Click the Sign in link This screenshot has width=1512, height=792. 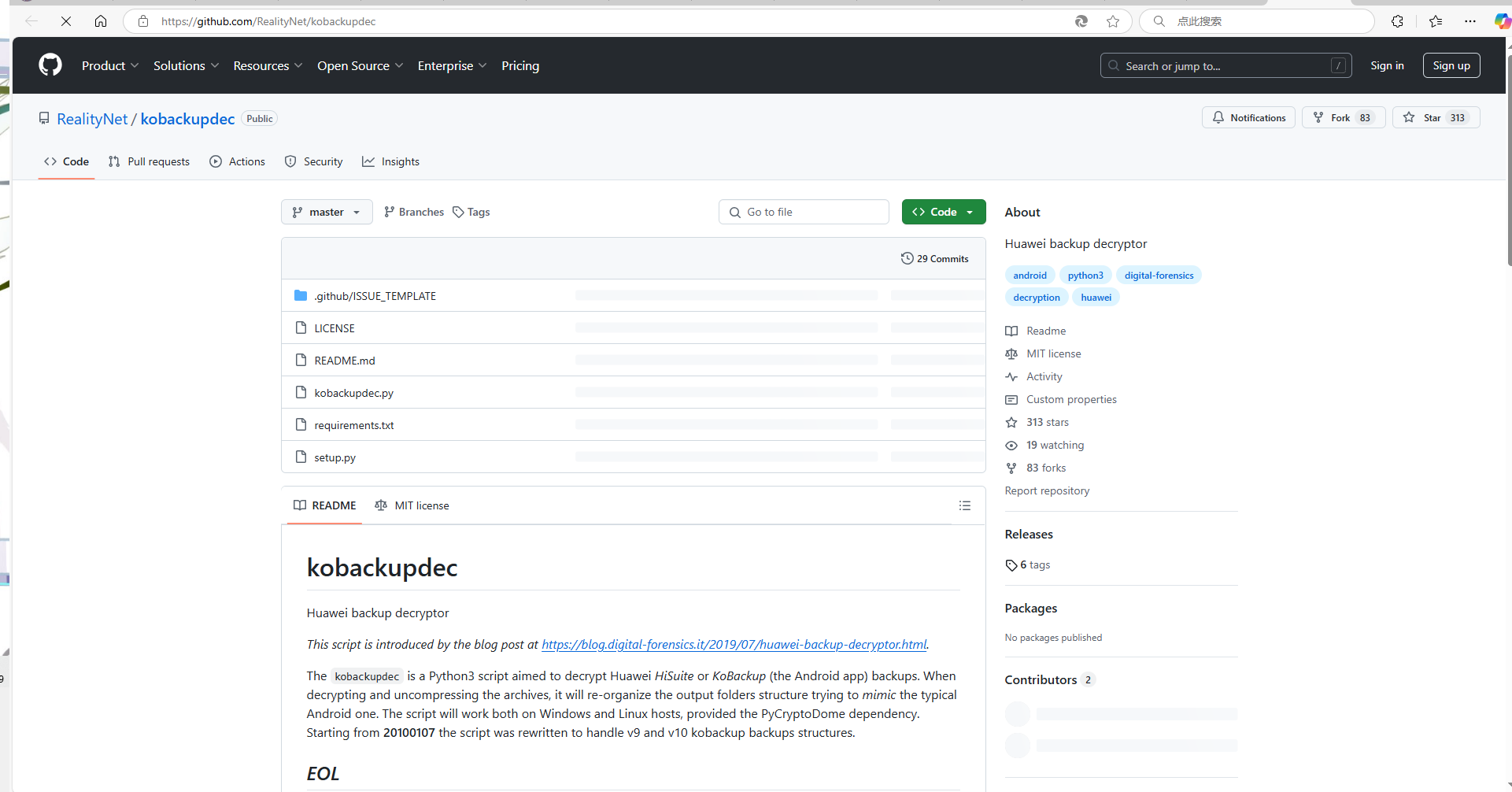tap(1387, 65)
